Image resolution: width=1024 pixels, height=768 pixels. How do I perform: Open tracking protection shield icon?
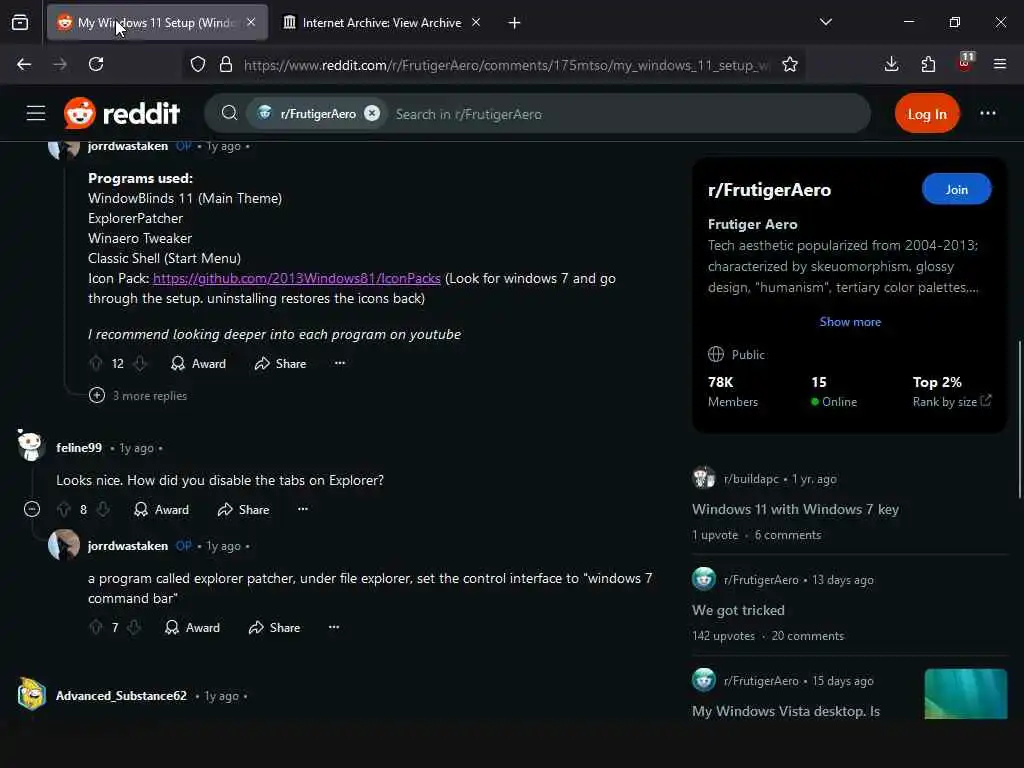pyautogui.click(x=198, y=65)
